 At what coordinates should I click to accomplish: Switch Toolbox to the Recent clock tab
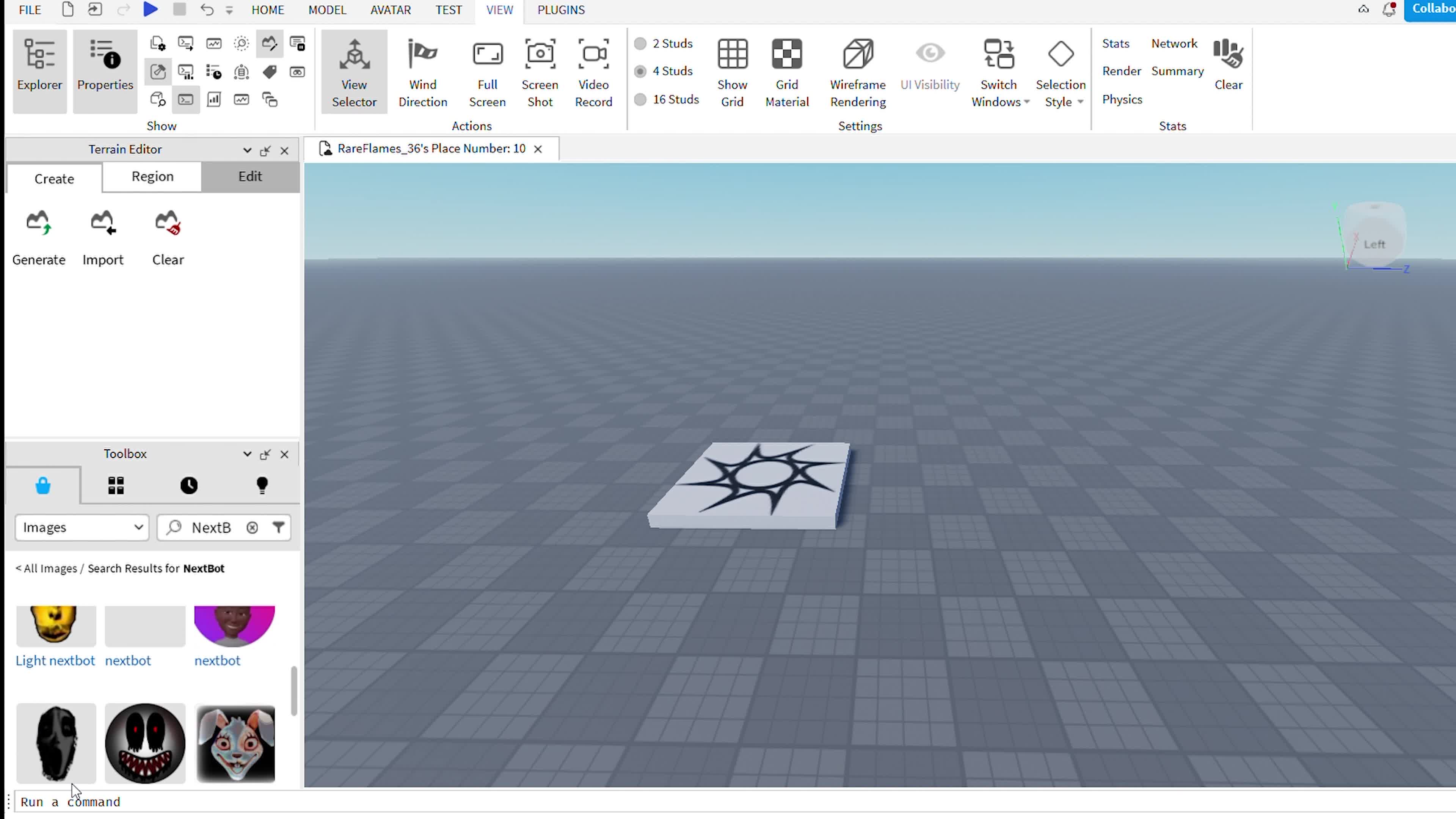189,485
